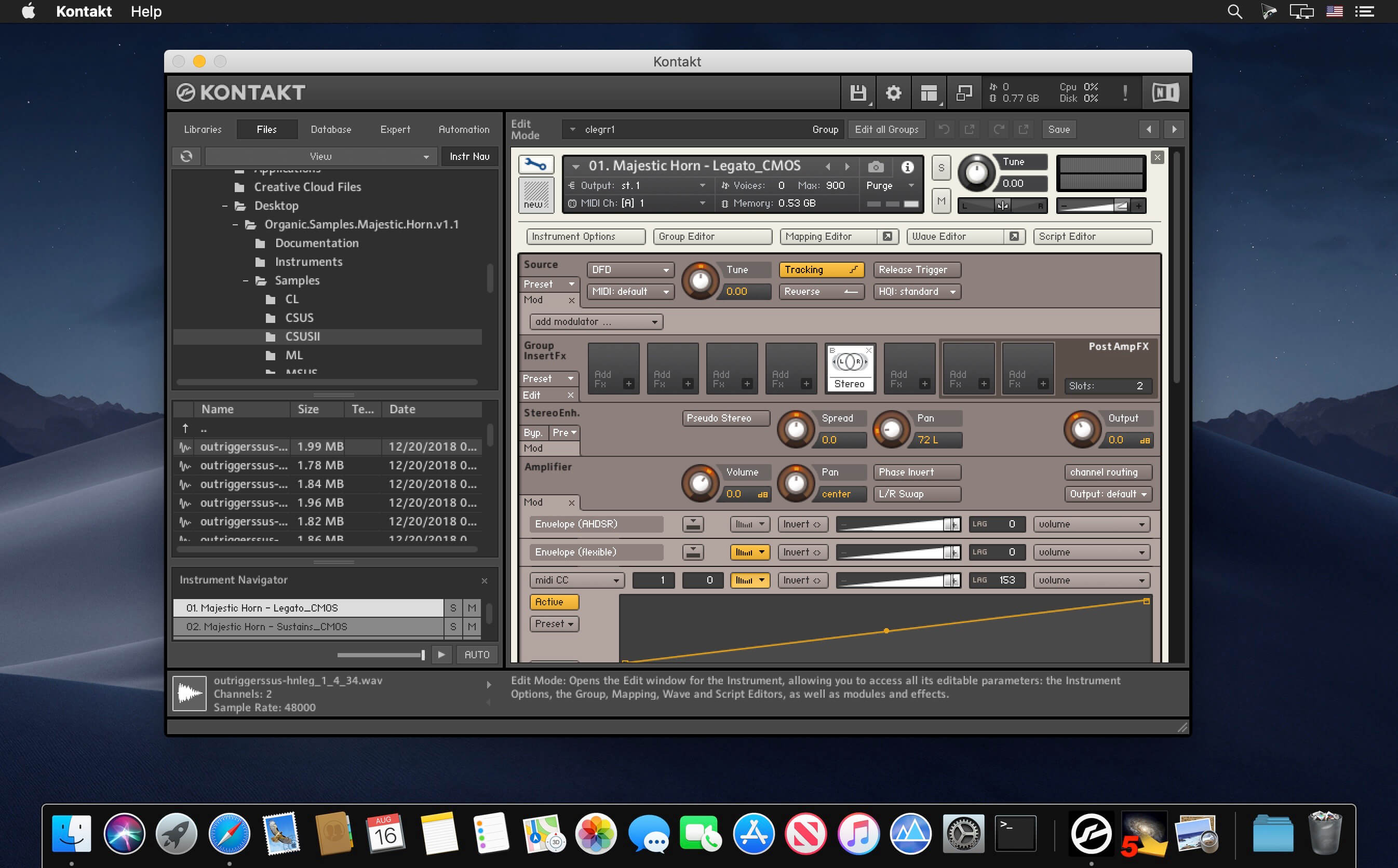Open the HQI: standard dropdown
Image resolution: width=1398 pixels, height=868 pixels.
pyautogui.click(x=918, y=292)
